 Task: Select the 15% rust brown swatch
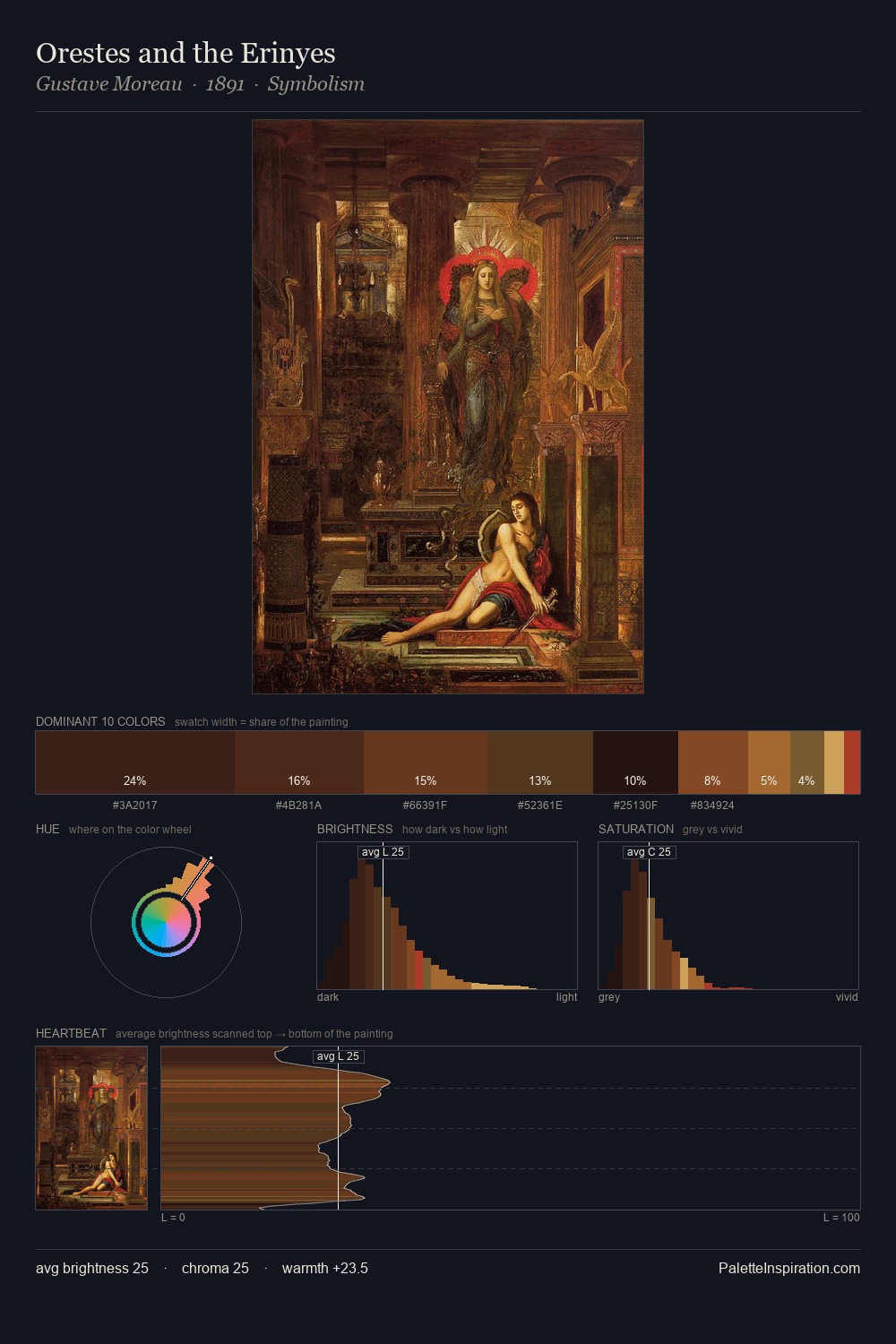[x=426, y=762]
